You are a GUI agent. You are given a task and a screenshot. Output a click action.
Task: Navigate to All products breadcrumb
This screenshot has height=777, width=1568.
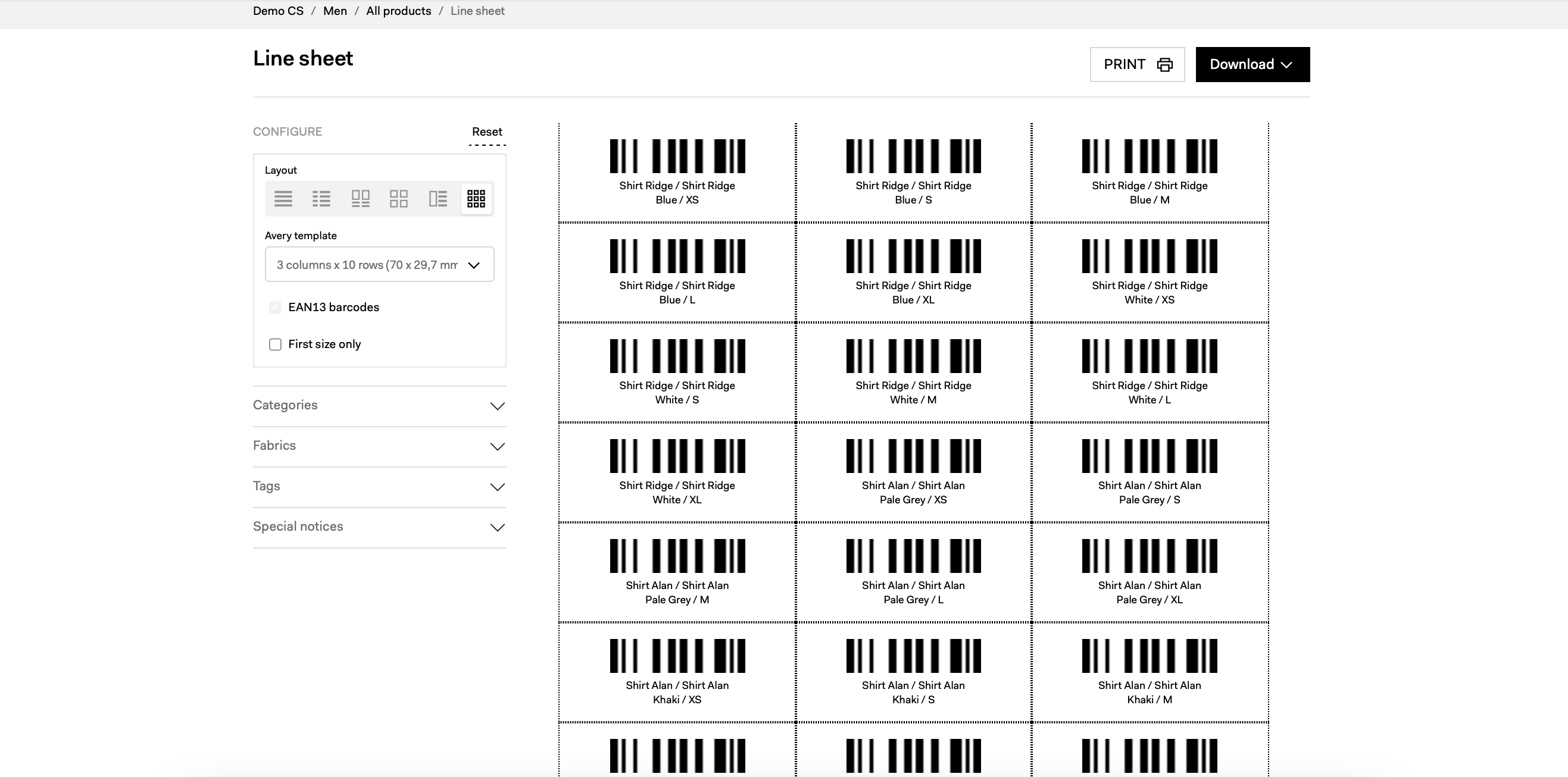398,11
